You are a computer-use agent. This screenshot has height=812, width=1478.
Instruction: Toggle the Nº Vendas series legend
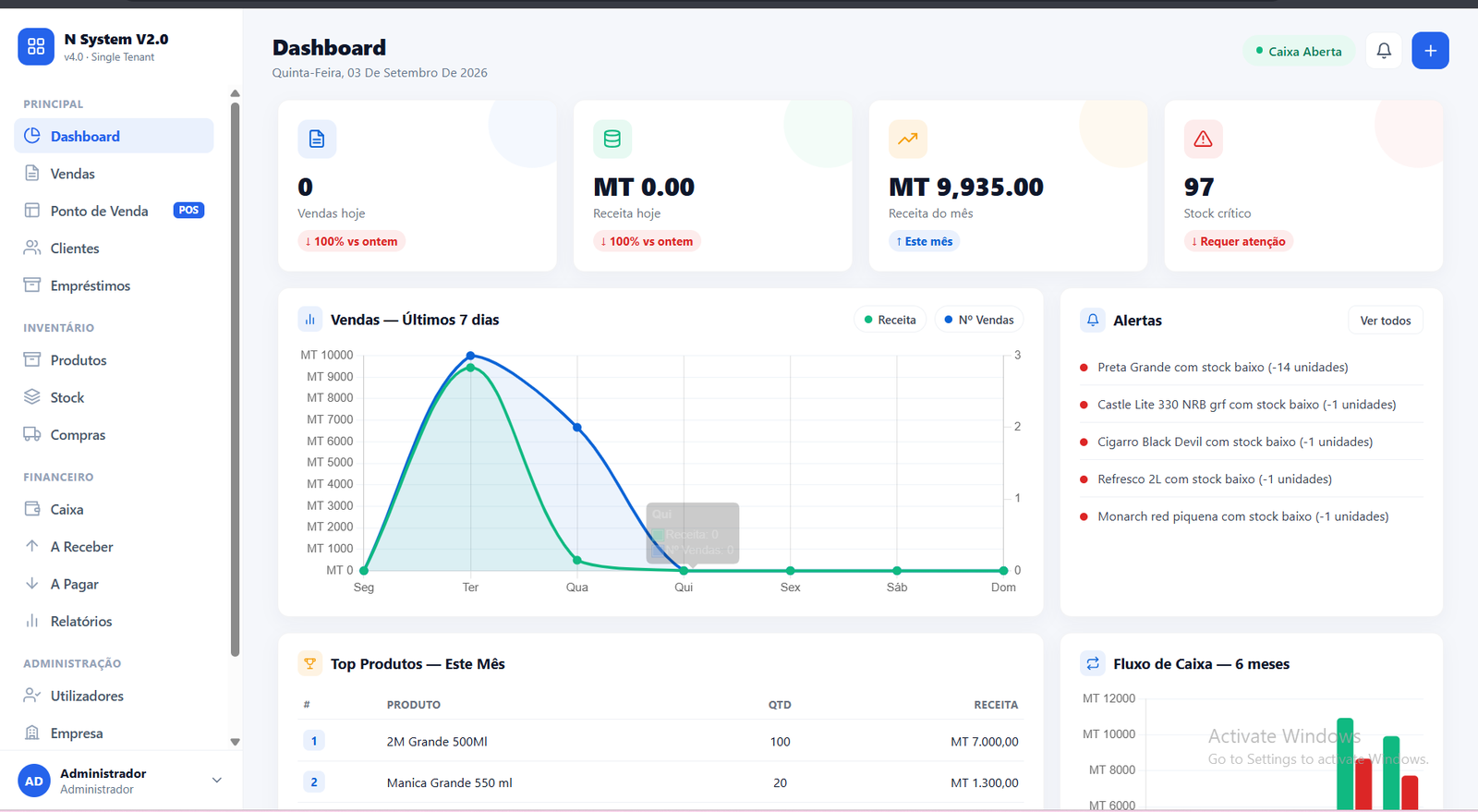click(x=979, y=320)
